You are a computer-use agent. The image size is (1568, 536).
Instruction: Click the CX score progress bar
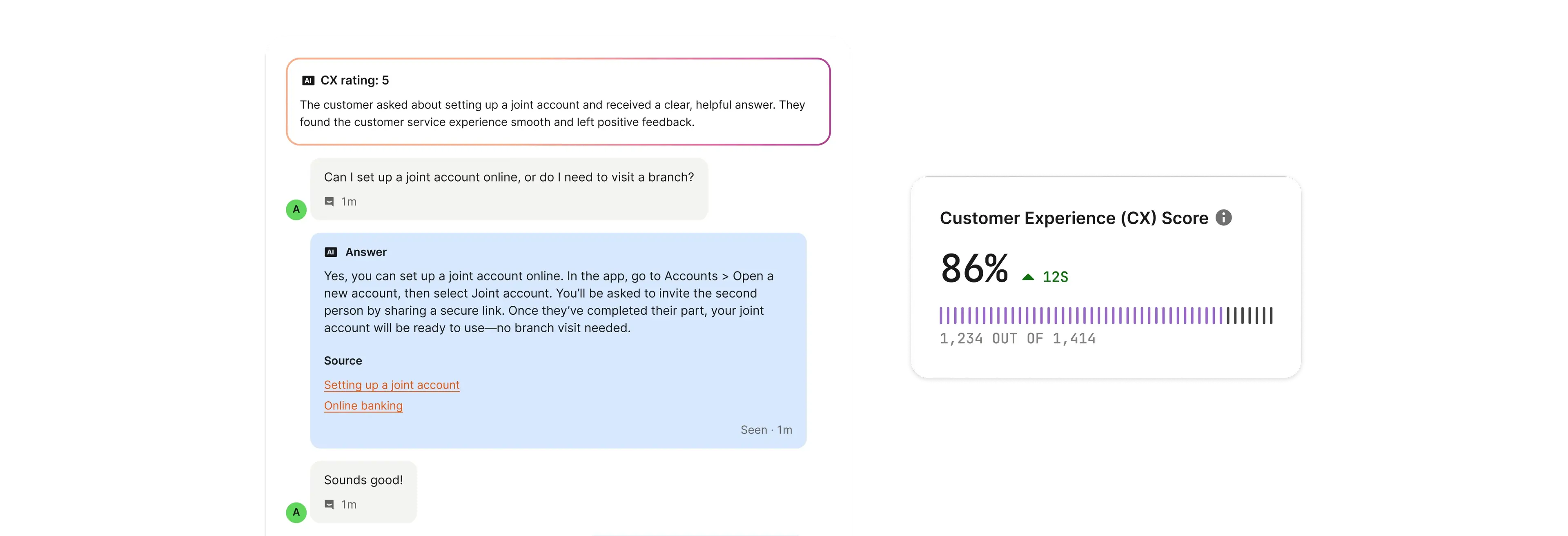coord(1106,315)
